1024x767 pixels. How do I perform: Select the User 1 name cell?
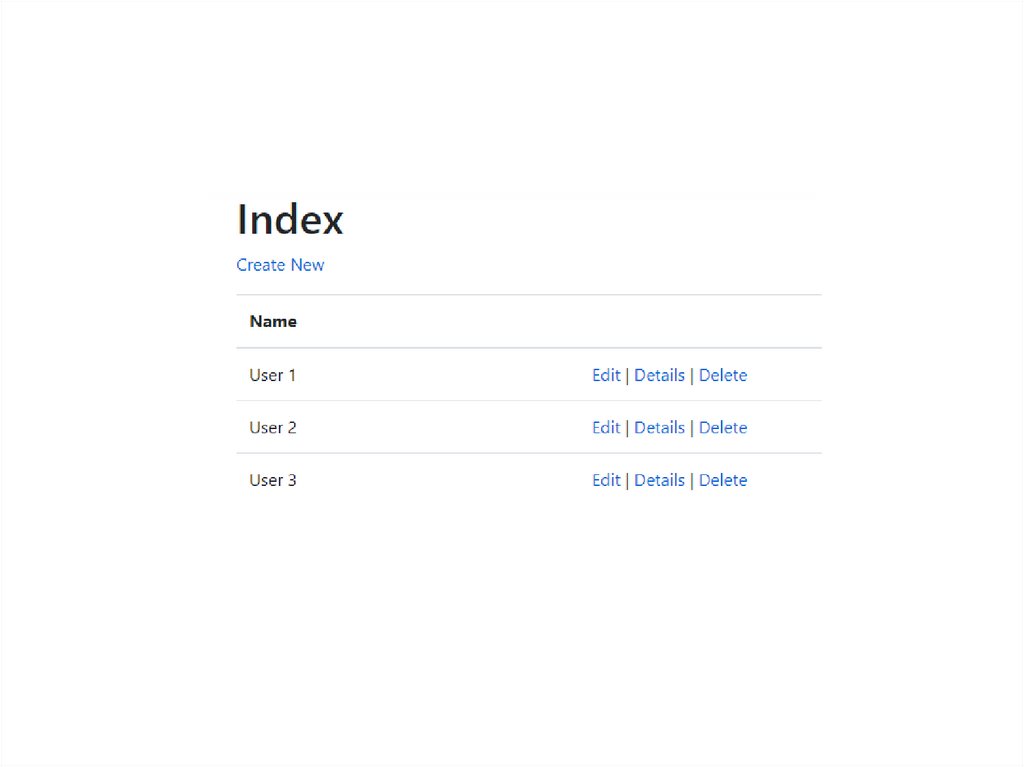(x=273, y=375)
